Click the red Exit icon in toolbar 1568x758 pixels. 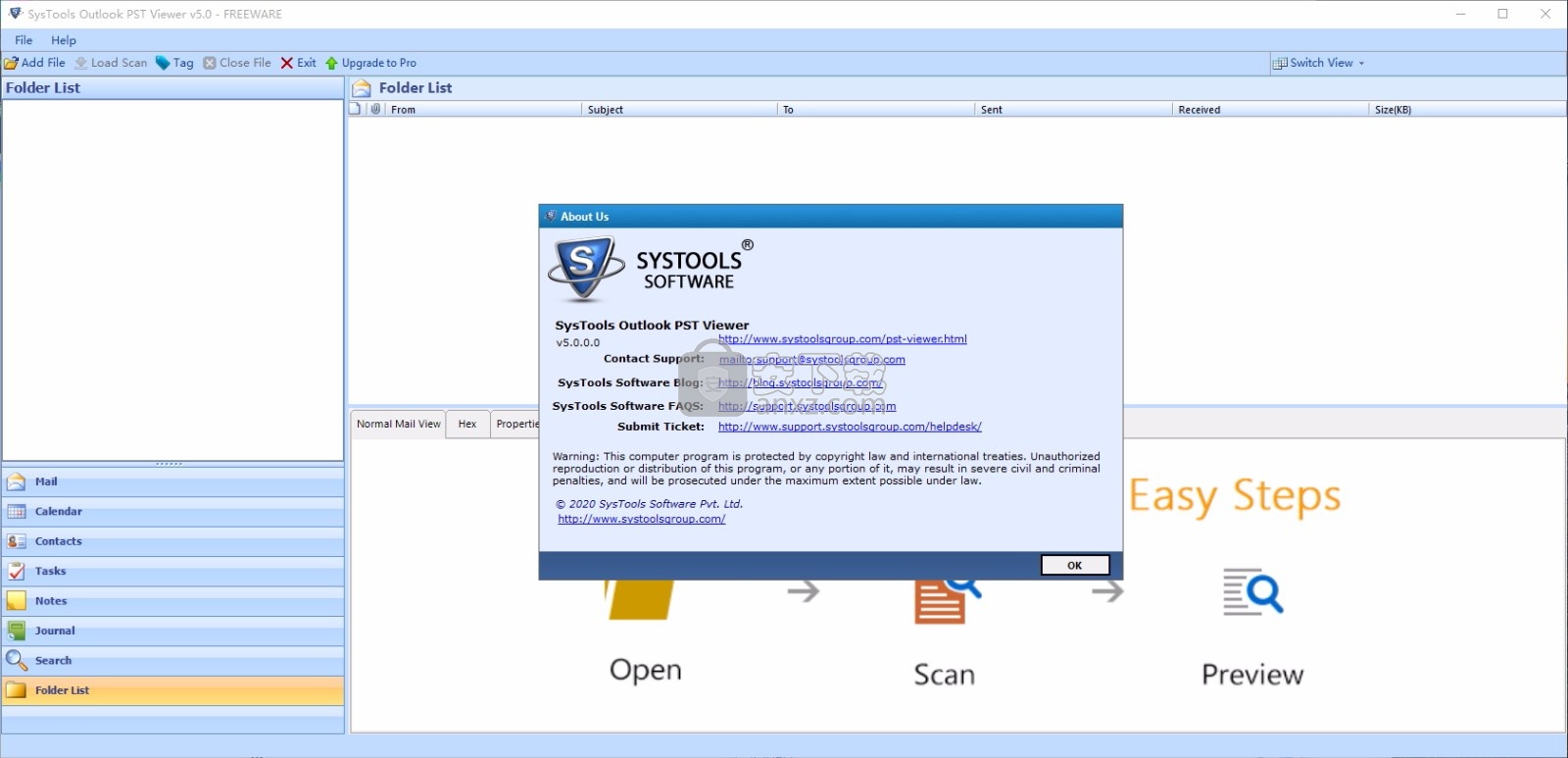287,63
